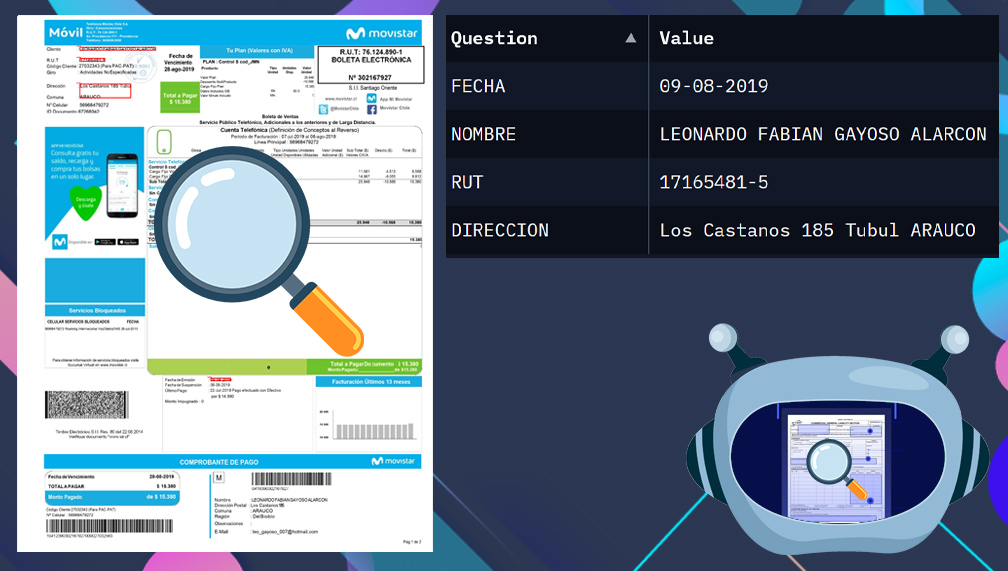Click the Google Play badge on the invoice
The width and height of the screenshot is (1008, 571).
[x=105, y=242]
